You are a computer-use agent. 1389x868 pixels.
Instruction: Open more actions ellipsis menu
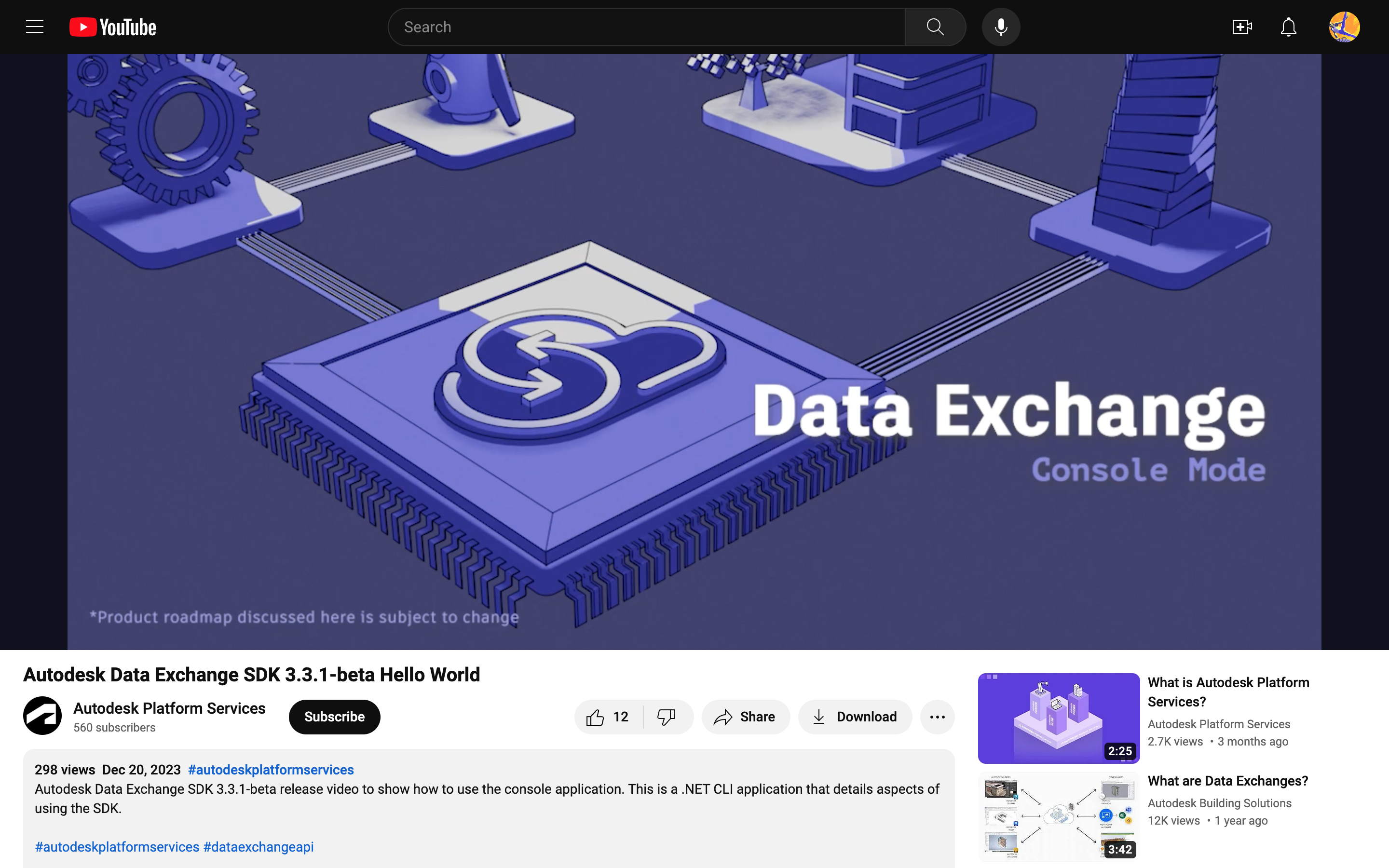[937, 717]
